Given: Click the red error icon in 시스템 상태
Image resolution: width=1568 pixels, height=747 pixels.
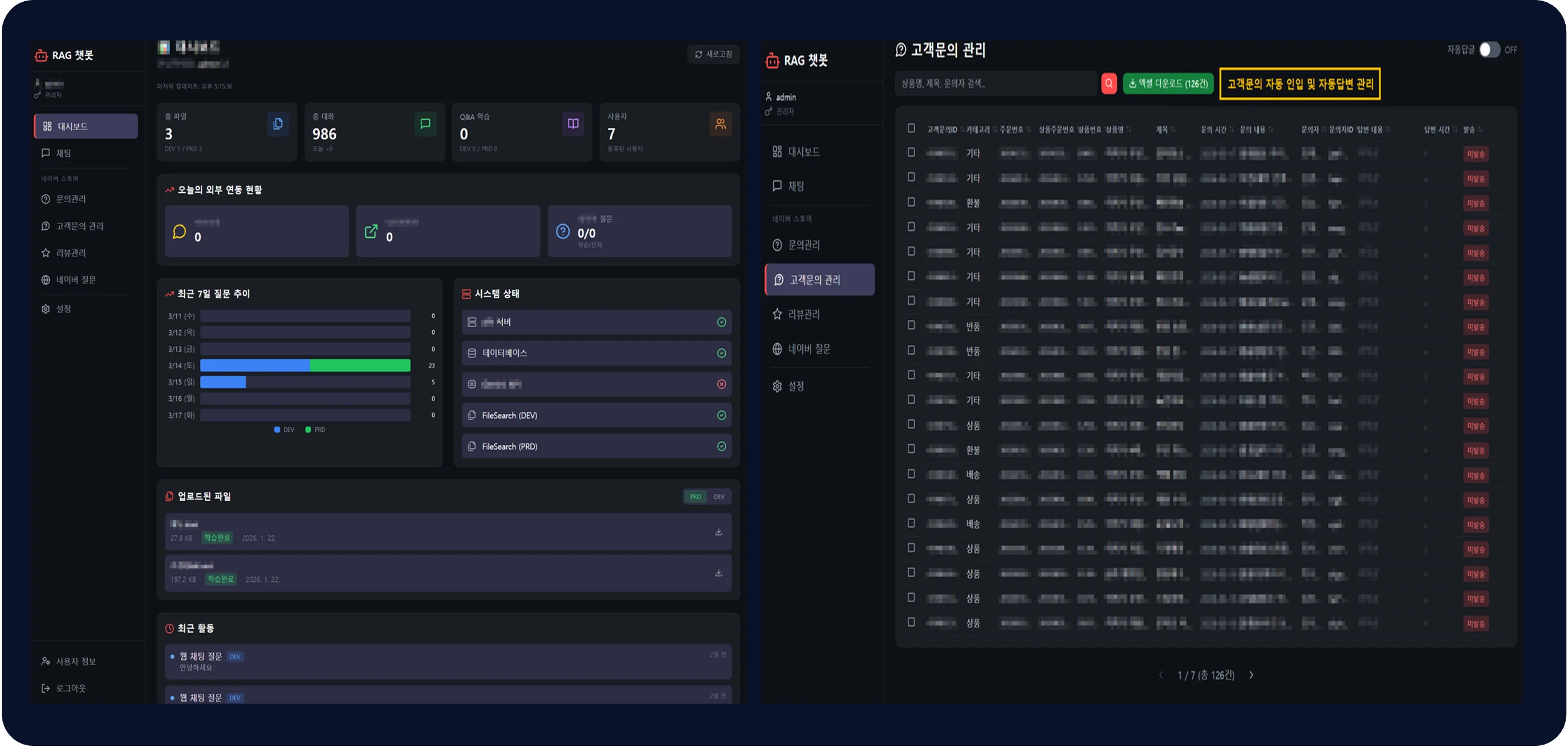Looking at the screenshot, I should [x=722, y=385].
